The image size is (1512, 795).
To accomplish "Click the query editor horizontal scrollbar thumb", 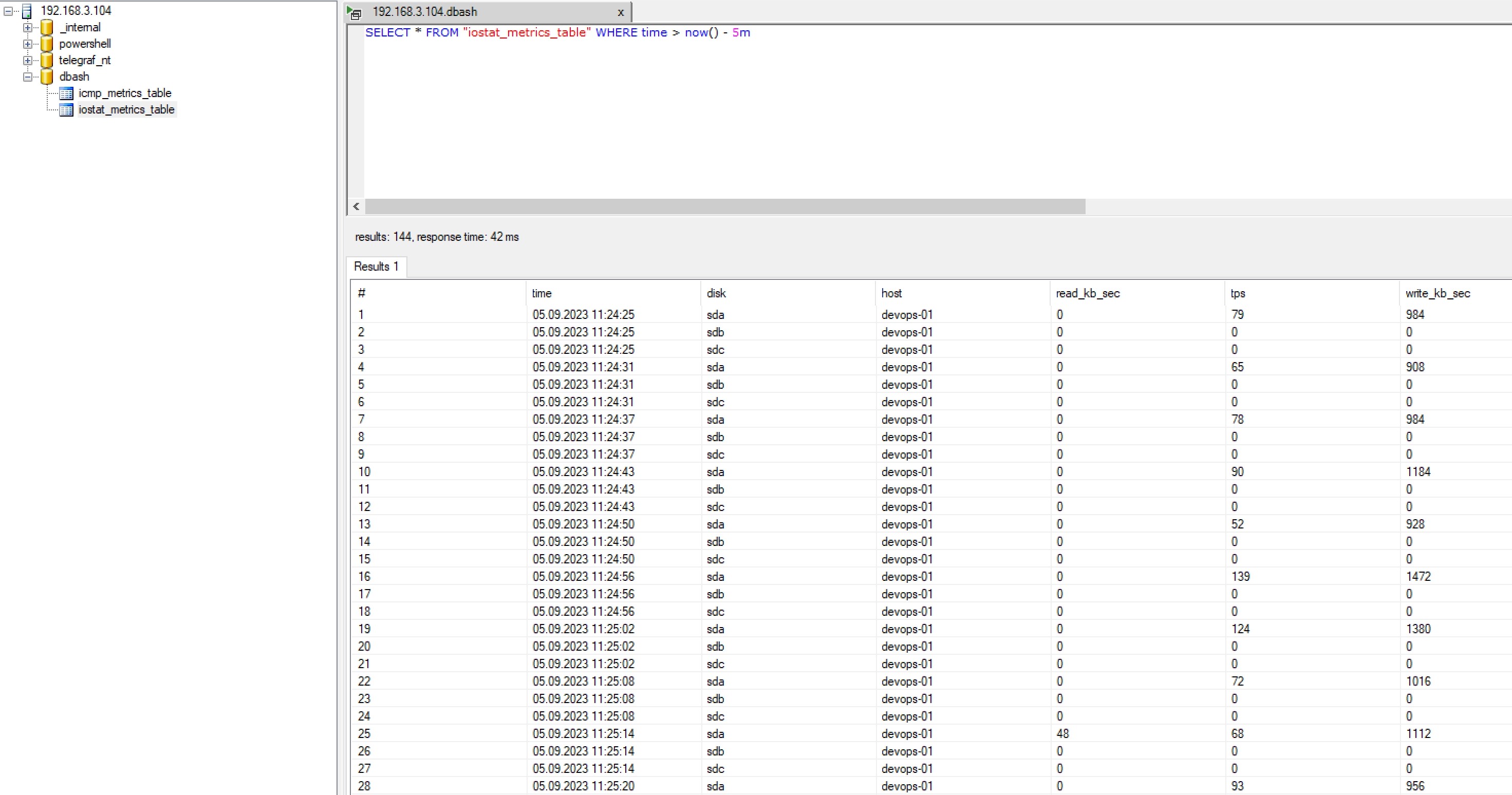I will [x=725, y=206].
